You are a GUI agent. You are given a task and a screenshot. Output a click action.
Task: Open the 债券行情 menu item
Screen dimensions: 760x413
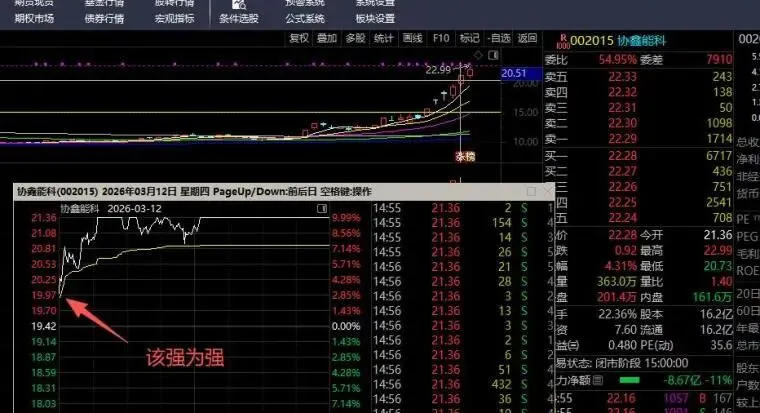pyautogui.click(x=104, y=19)
